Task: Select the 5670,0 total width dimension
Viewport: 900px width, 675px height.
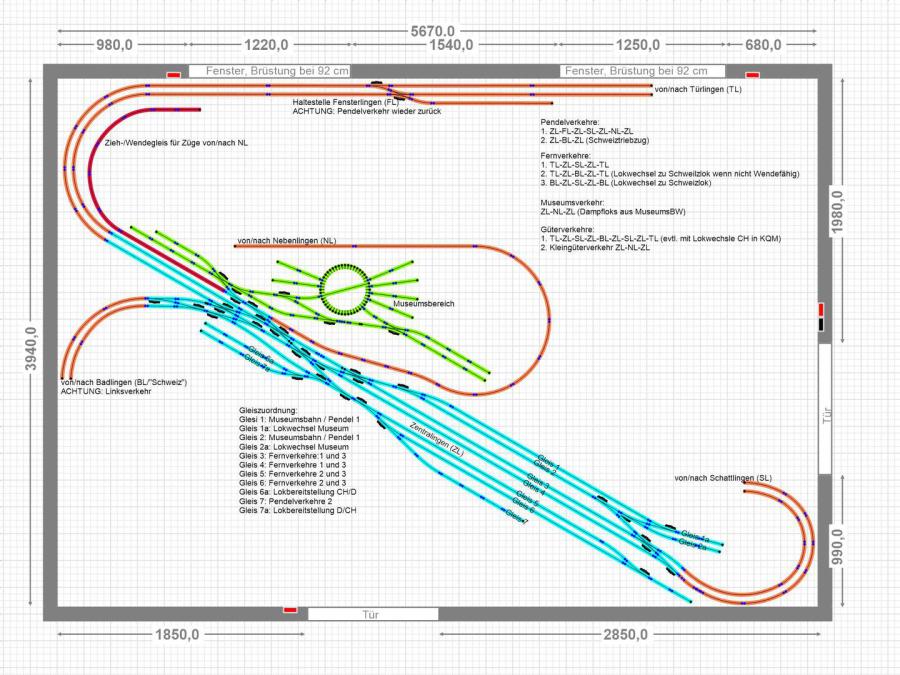Action: click(433, 31)
